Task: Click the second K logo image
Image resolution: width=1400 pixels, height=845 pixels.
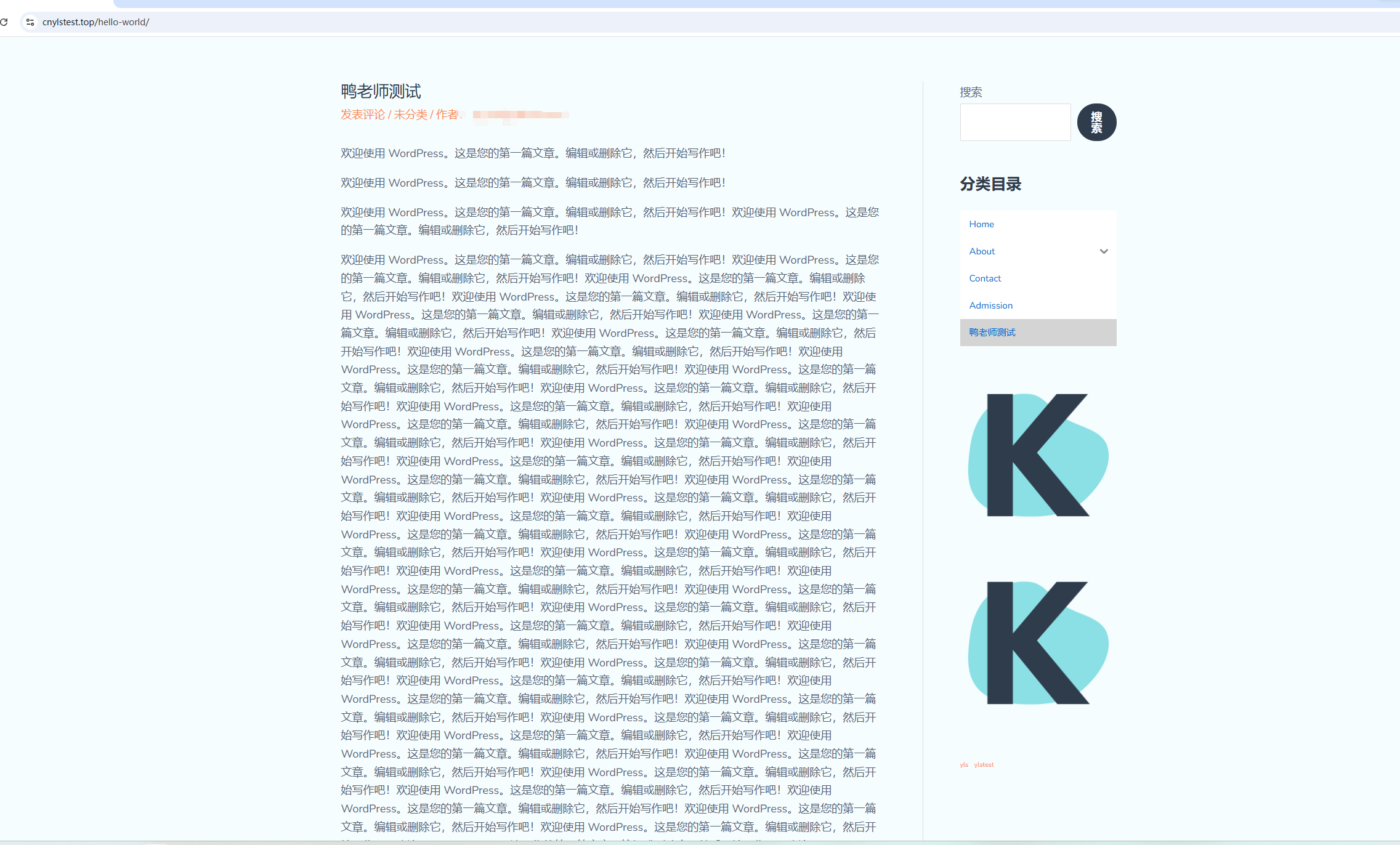Action: tap(1038, 643)
